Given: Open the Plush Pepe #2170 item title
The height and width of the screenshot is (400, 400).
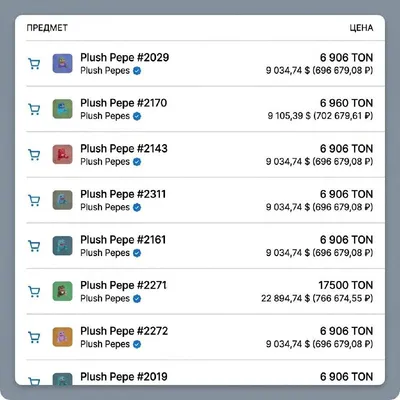Looking at the screenshot, I should coord(124,103).
